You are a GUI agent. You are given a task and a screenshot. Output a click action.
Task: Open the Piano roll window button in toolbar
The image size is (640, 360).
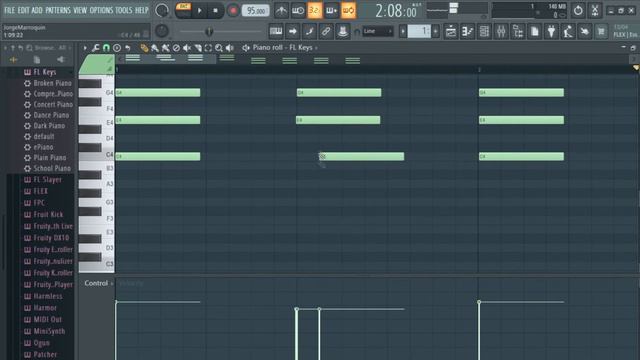point(467,31)
